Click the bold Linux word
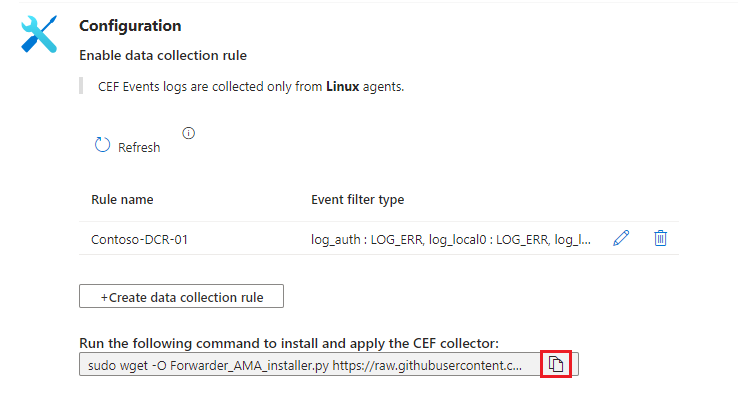 [343, 87]
